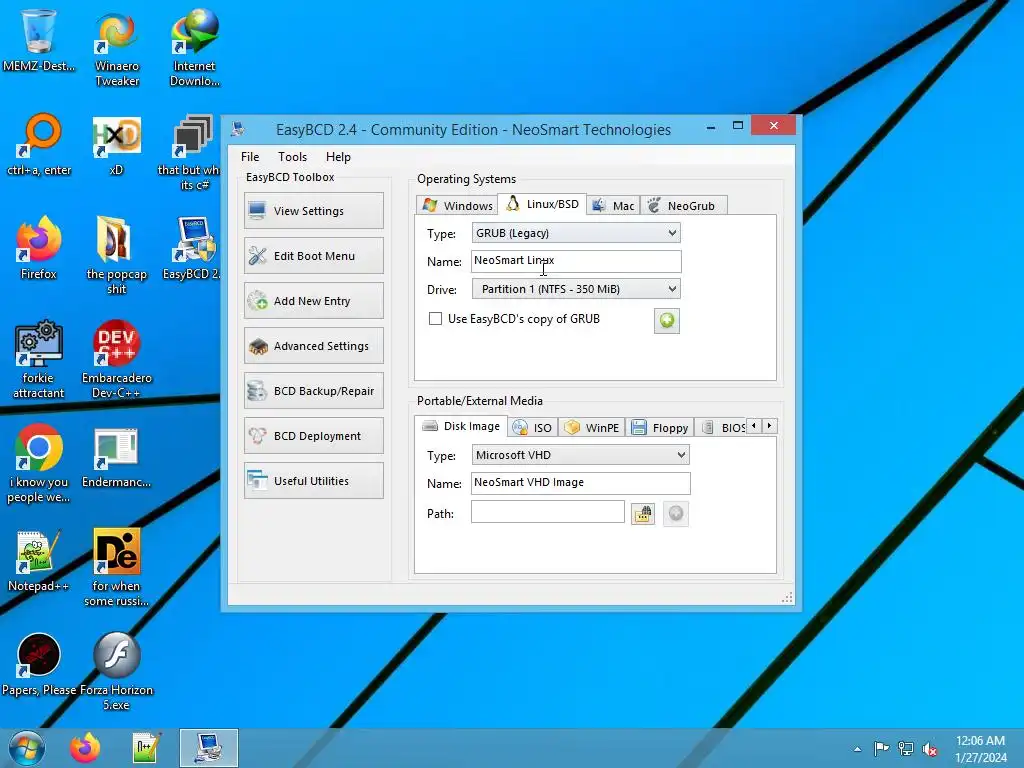
Task: Switch to the Floppy tab
Action: click(660, 428)
